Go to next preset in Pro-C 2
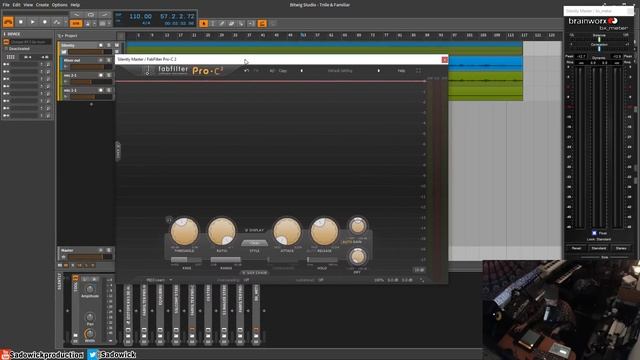Image resolution: width=640 pixels, height=360 pixels. point(378,71)
